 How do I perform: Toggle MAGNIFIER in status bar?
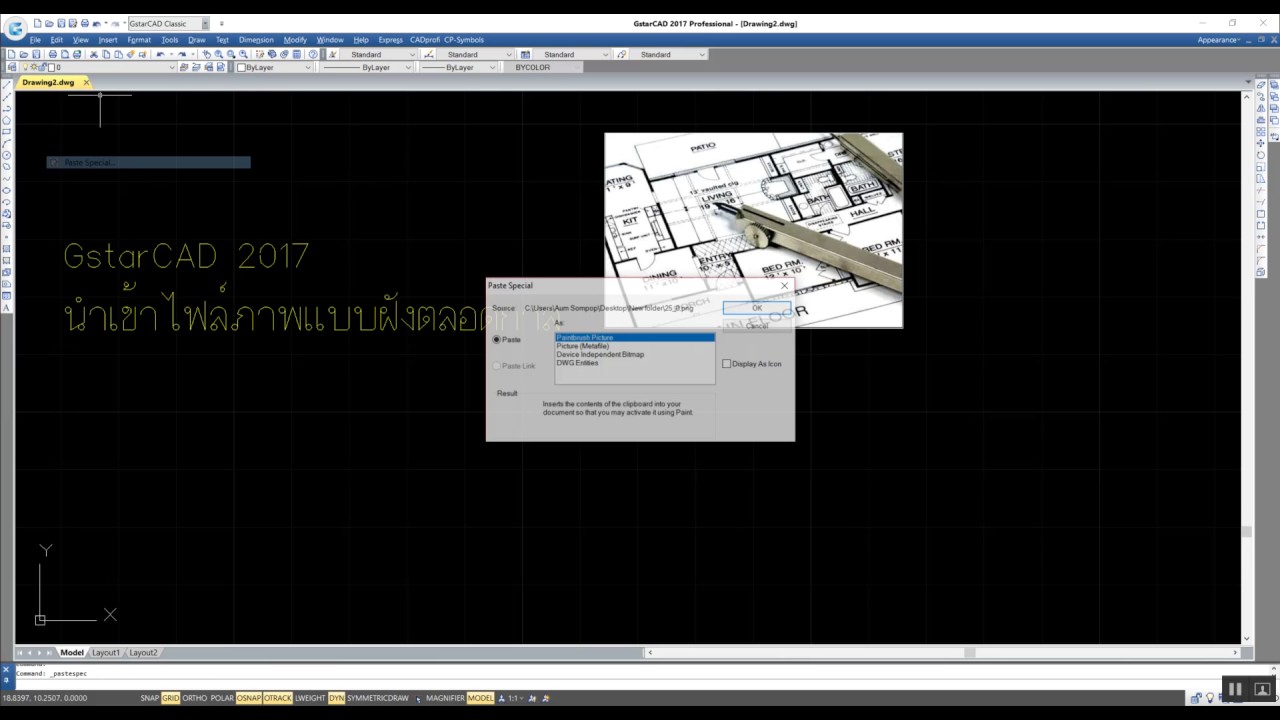[x=445, y=698]
